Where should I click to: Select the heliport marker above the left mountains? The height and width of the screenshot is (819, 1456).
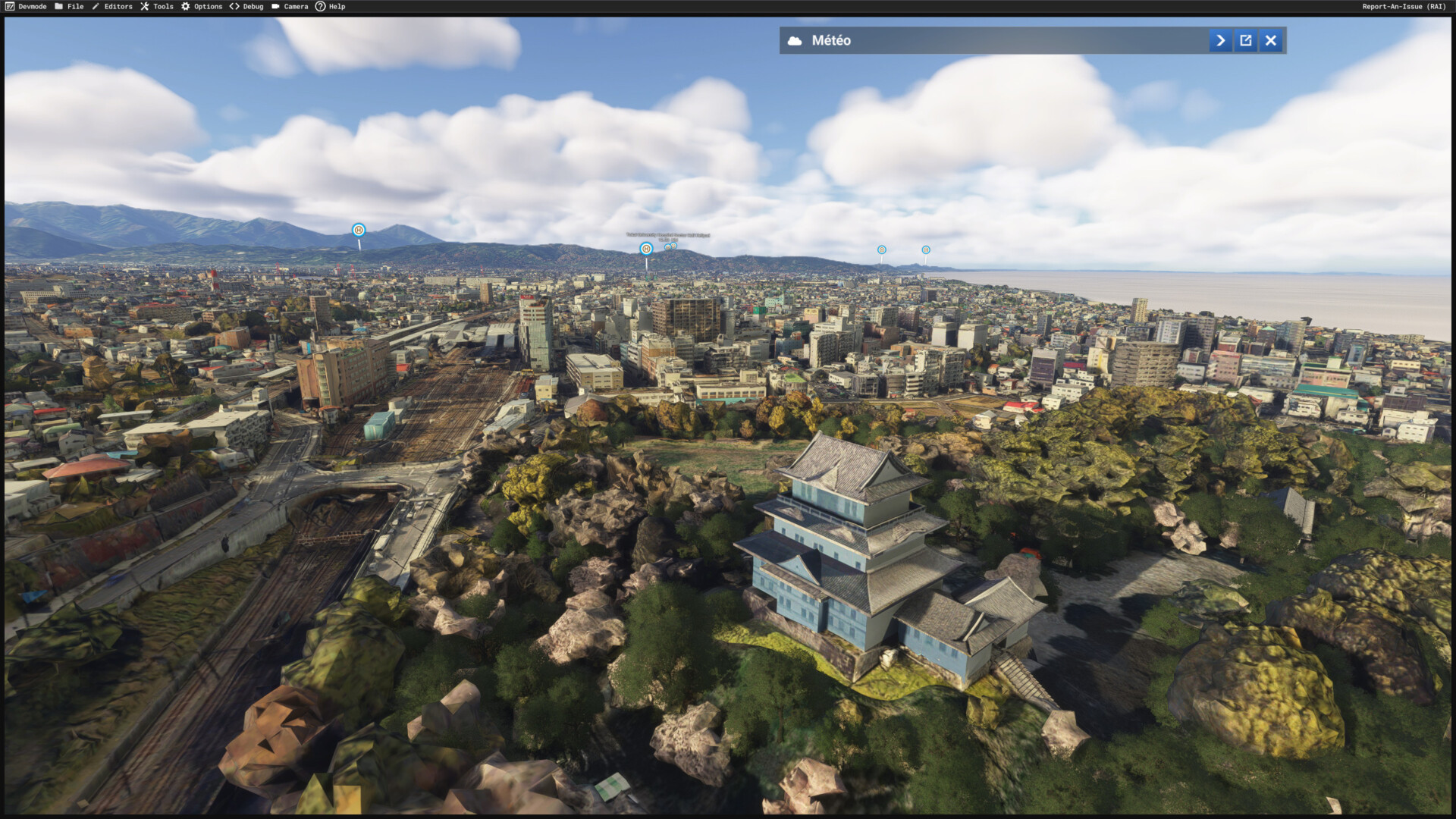[x=359, y=230]
